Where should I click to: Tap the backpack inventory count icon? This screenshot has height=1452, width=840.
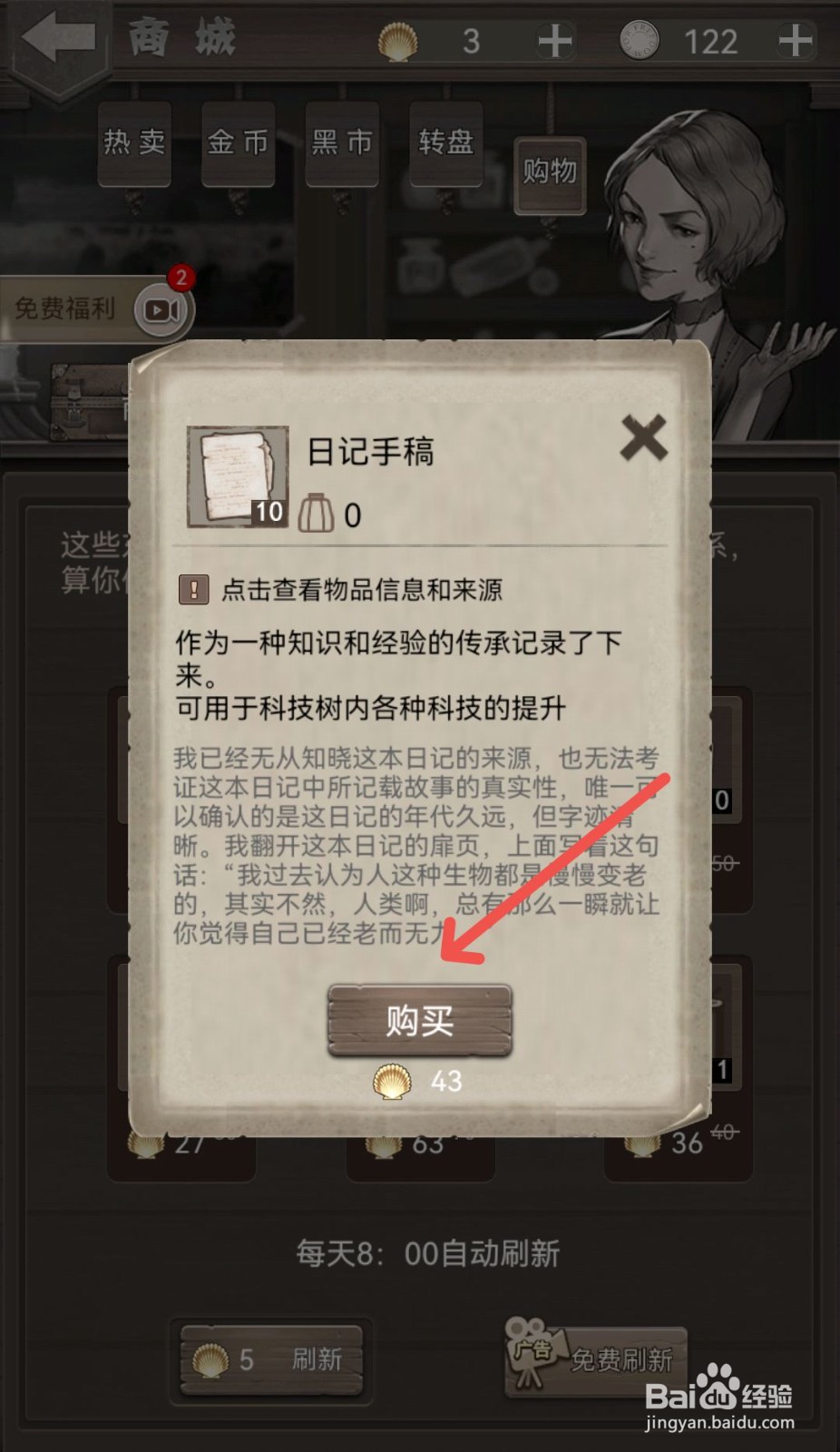tap(317, 515)
